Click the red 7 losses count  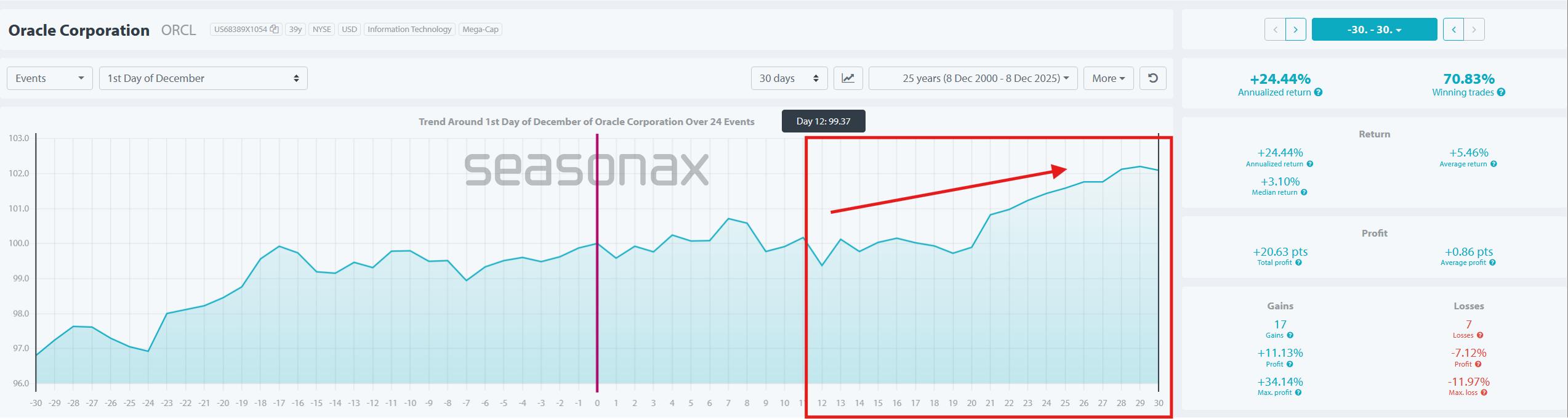coord(1468,325)
